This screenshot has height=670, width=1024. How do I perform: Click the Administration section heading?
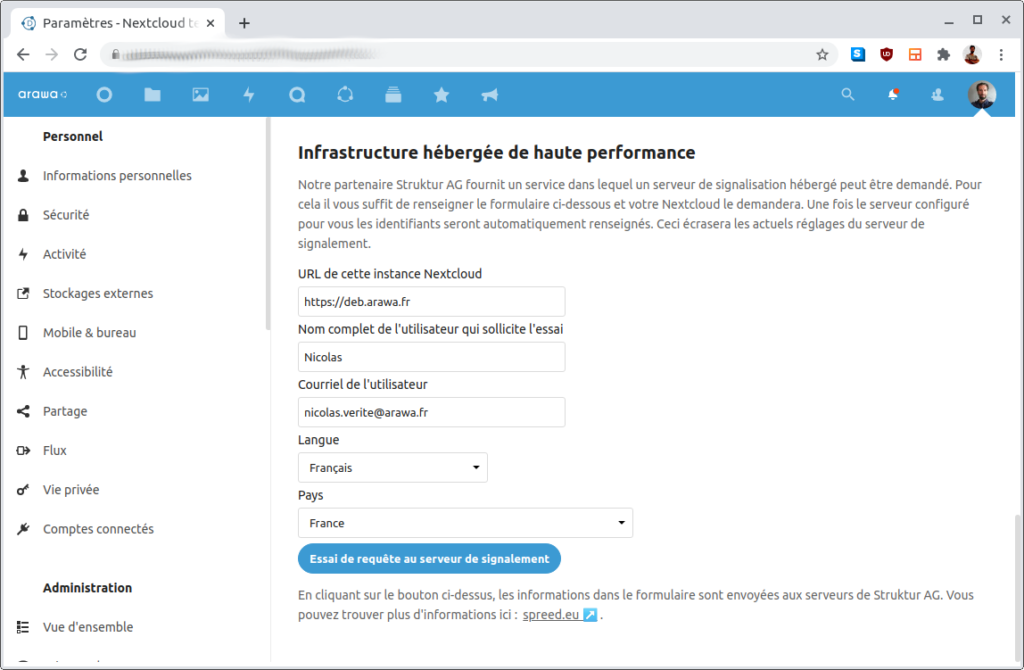(88, 588)
